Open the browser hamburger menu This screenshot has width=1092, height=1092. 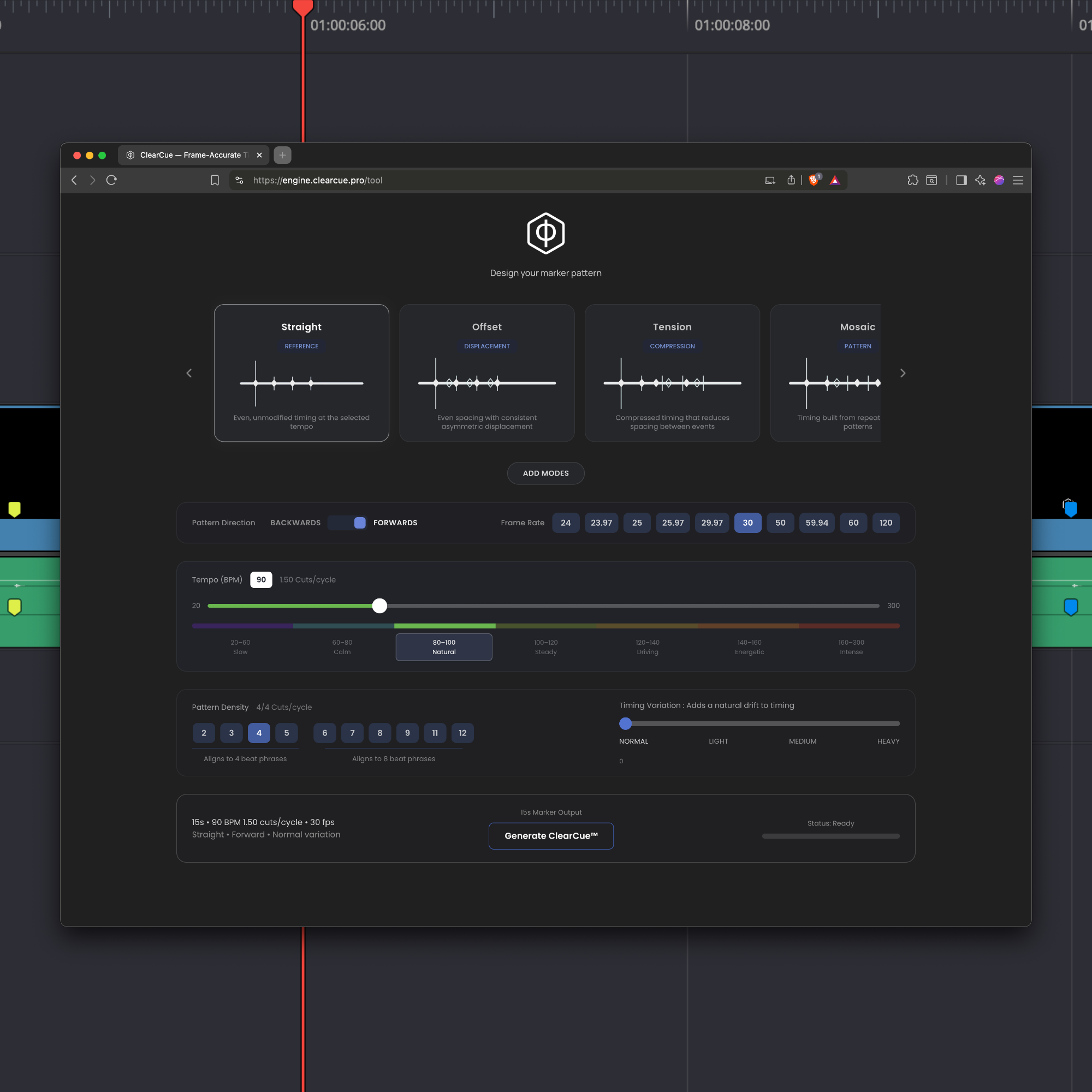tap(1017, 180)
